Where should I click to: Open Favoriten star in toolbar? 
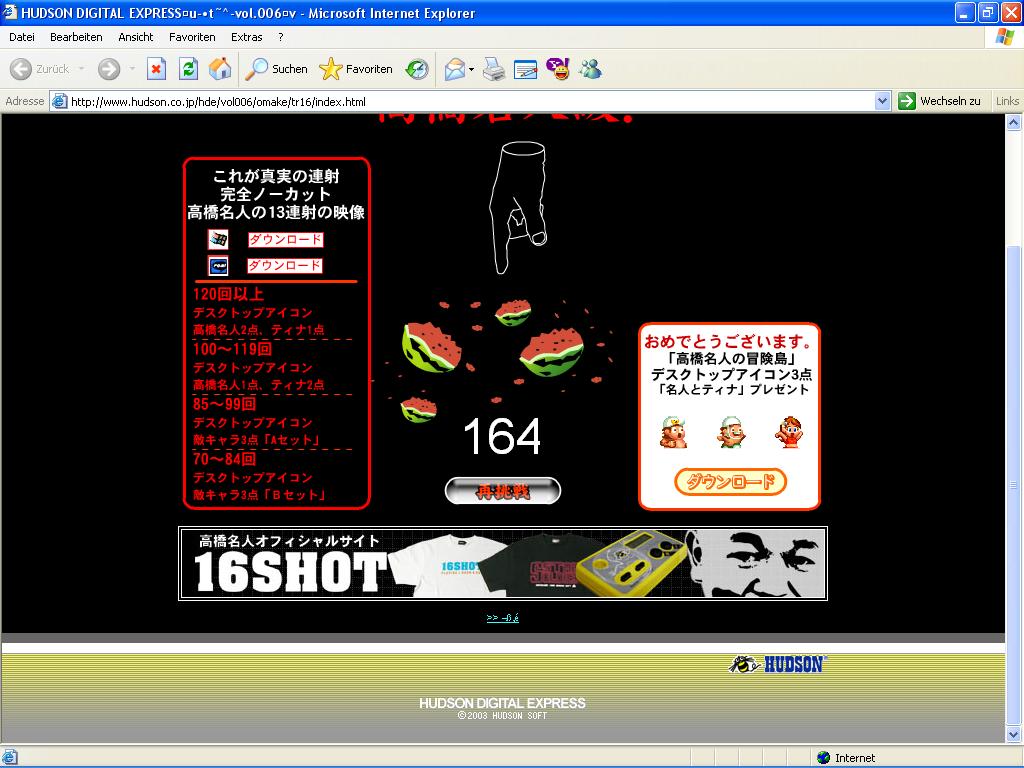356,69
